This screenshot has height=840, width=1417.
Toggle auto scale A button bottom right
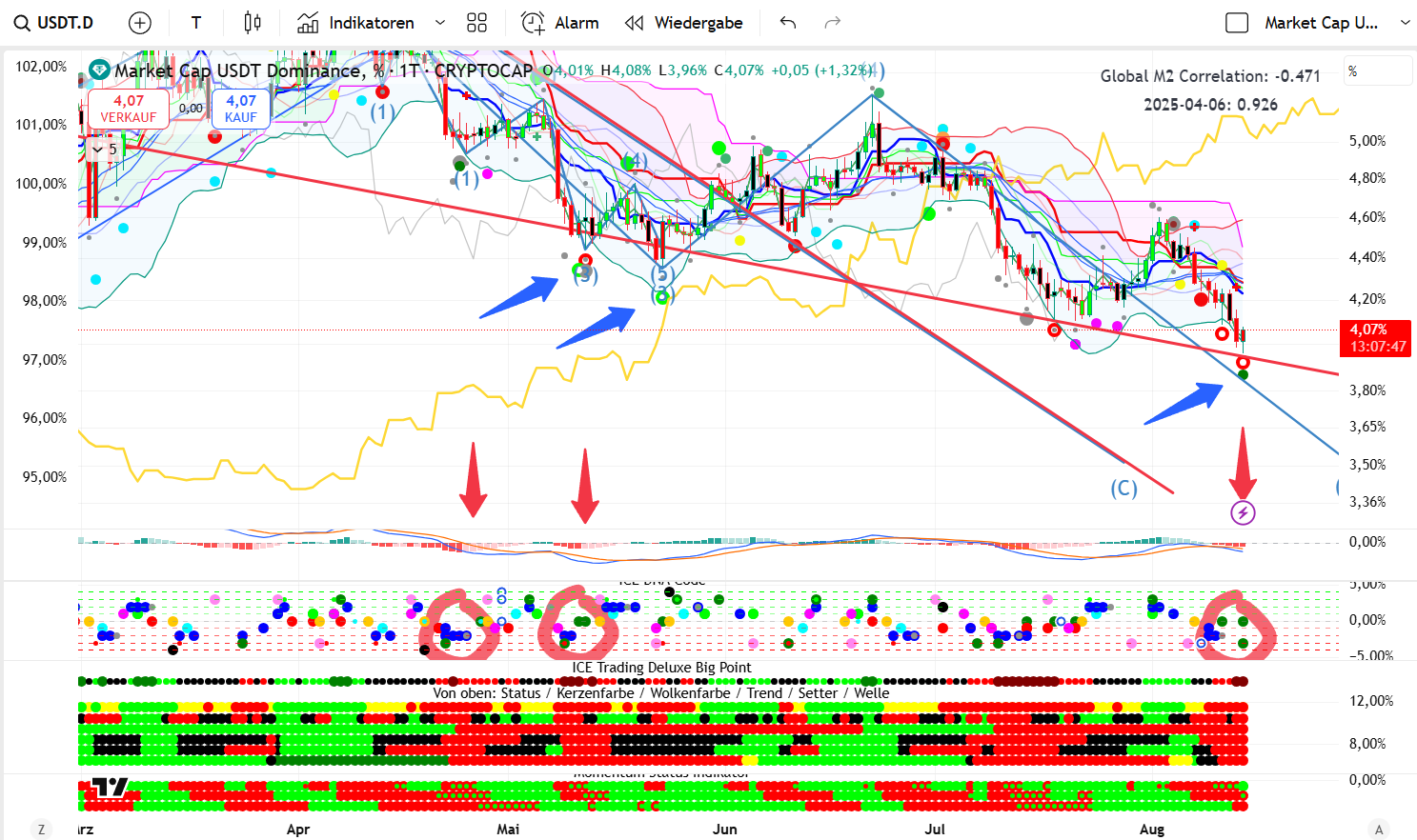1378,830
